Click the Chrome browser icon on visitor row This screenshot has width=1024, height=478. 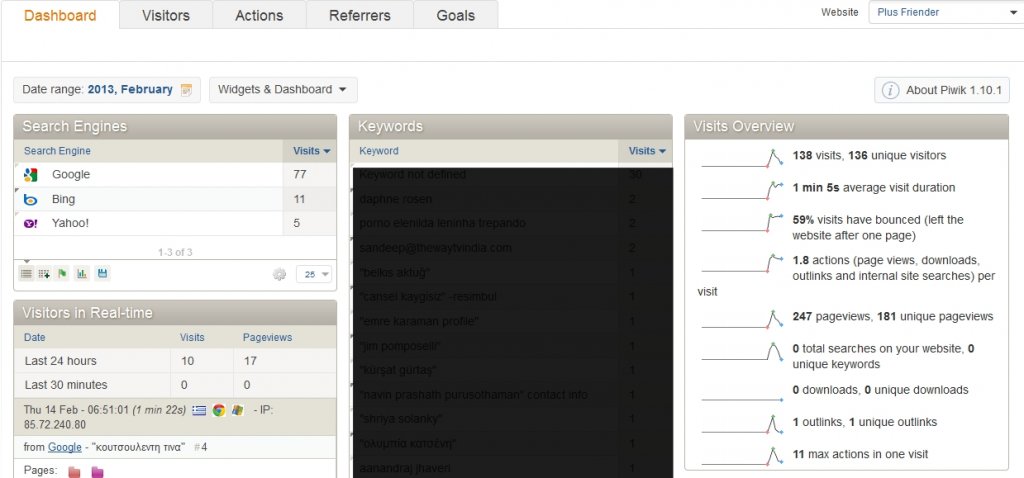click(219, 410)
